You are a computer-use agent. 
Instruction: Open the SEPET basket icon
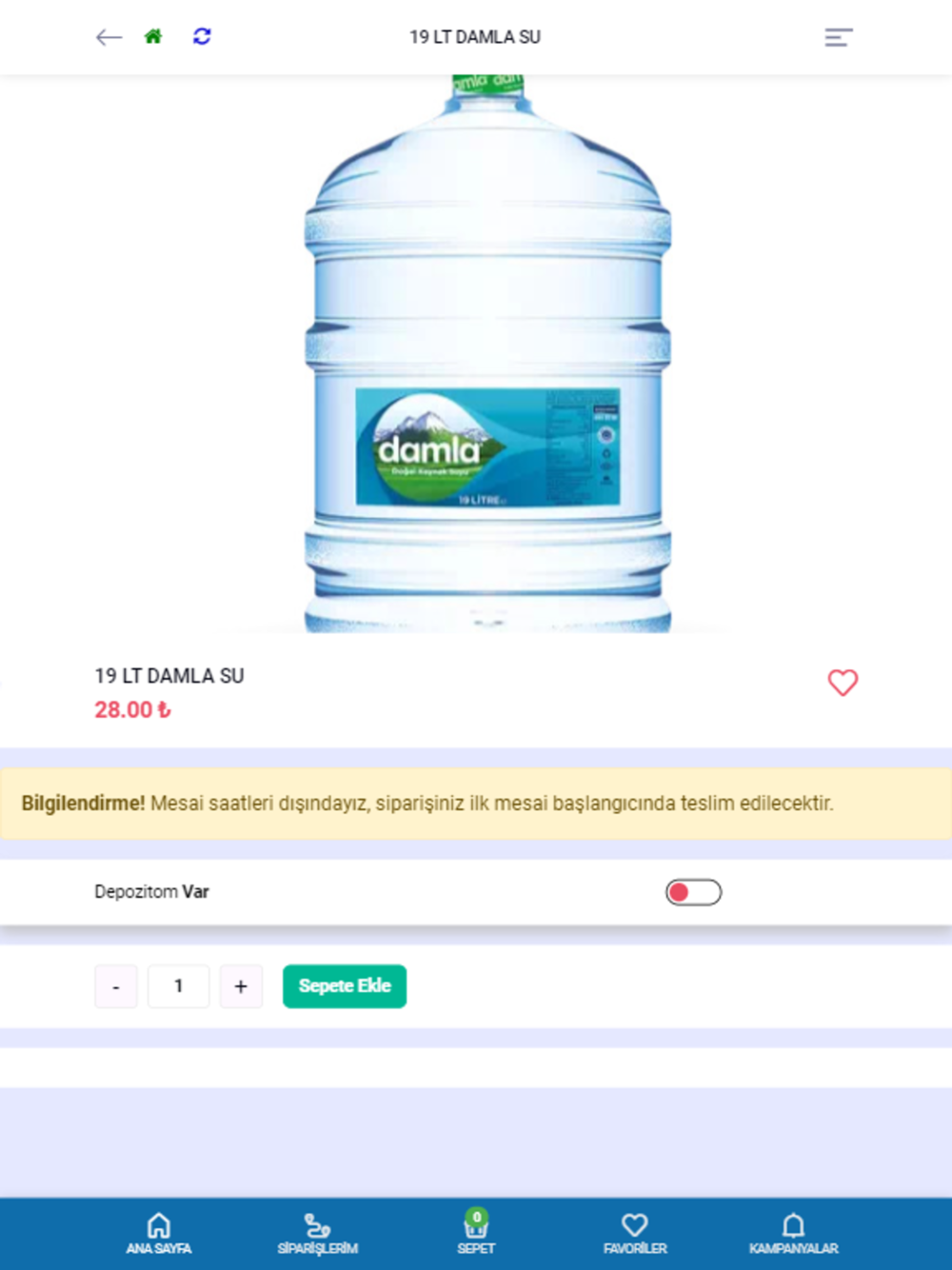click(476, 1224)
